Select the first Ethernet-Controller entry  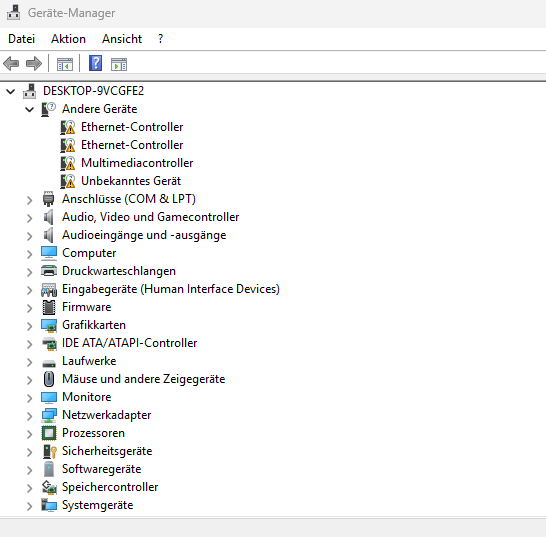132,127
